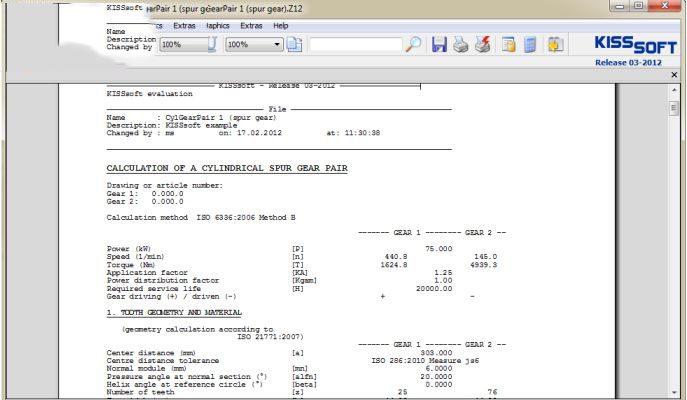Save the report with floppy icon

coord(439,44)
